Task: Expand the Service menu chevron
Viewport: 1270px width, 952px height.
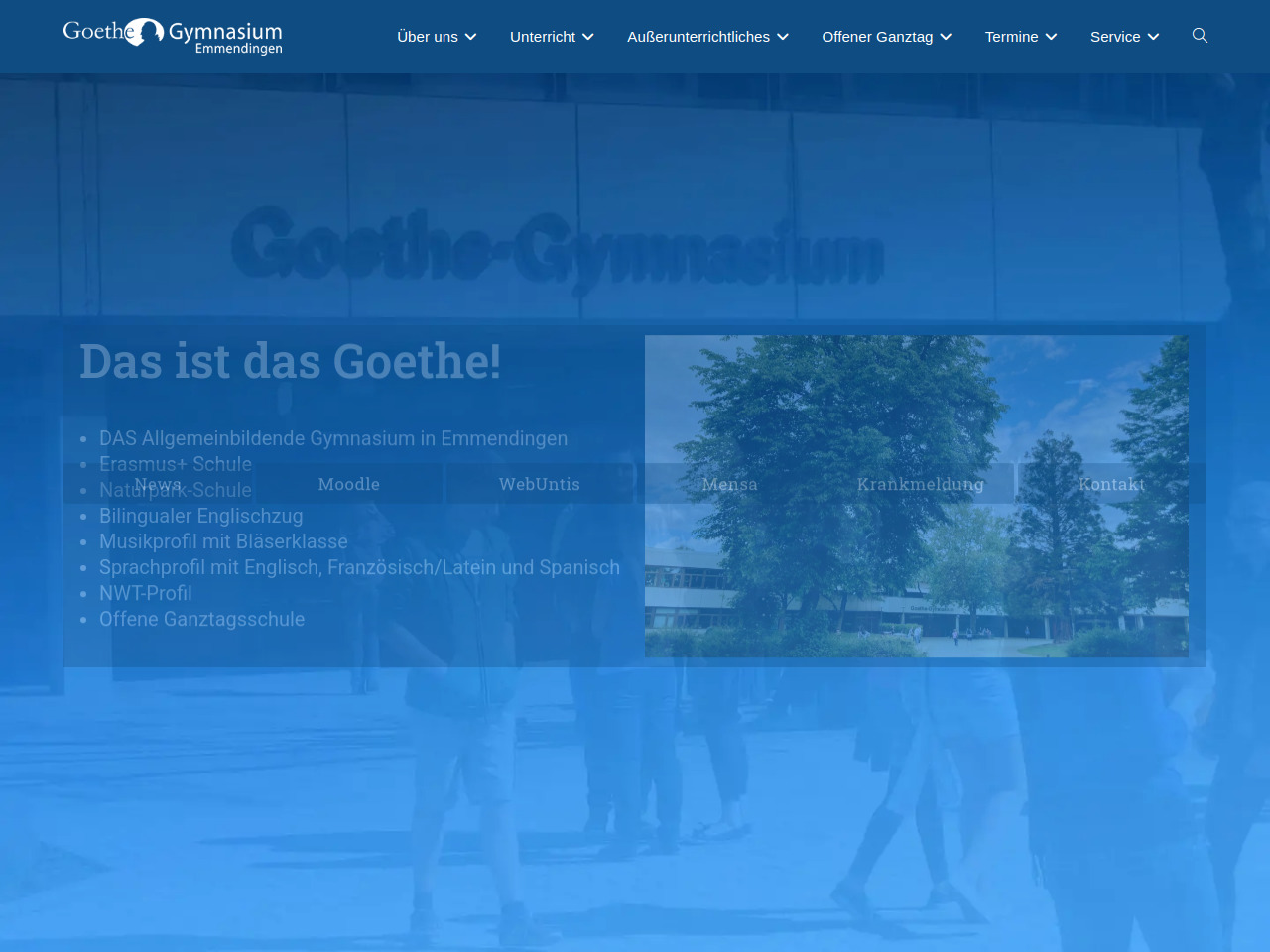Action: [1154, 37]
